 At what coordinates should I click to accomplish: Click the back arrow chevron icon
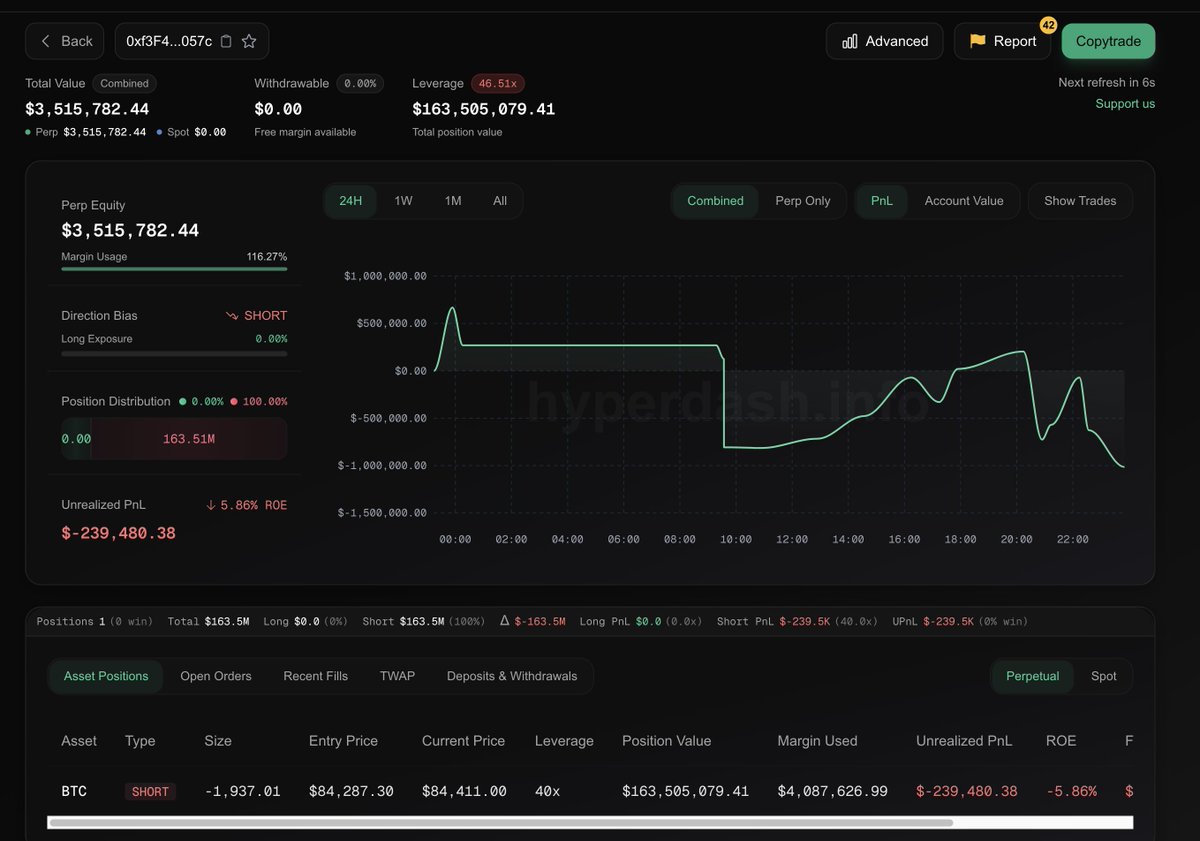45,41
